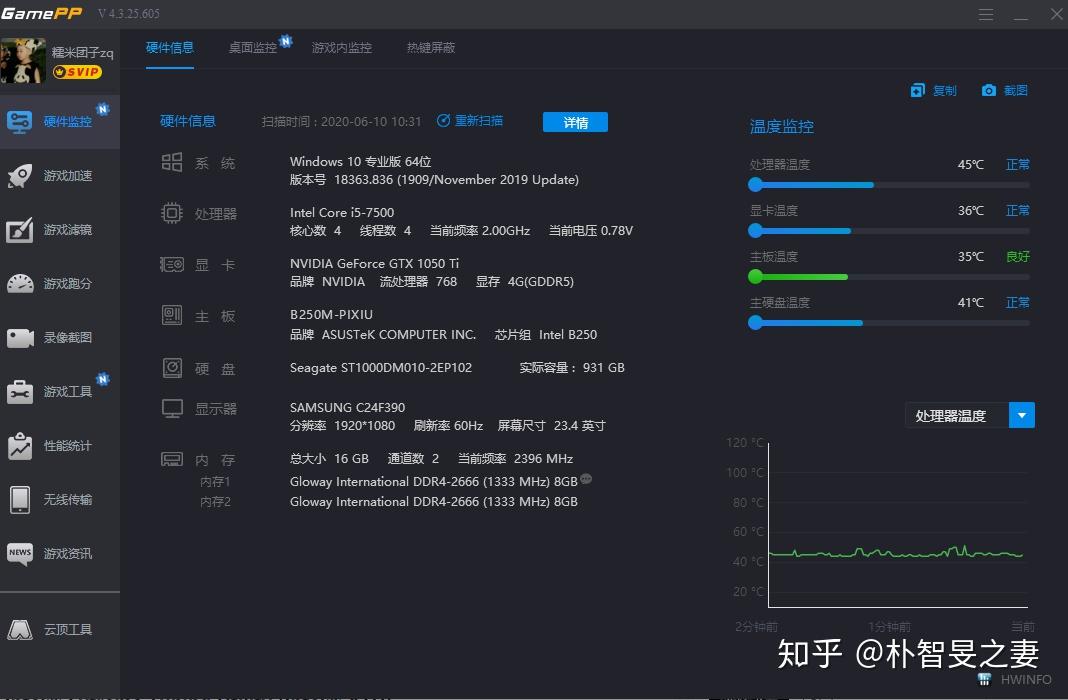
Task: Click the 内存 RAM icon
Action: [x=172, y=459]
